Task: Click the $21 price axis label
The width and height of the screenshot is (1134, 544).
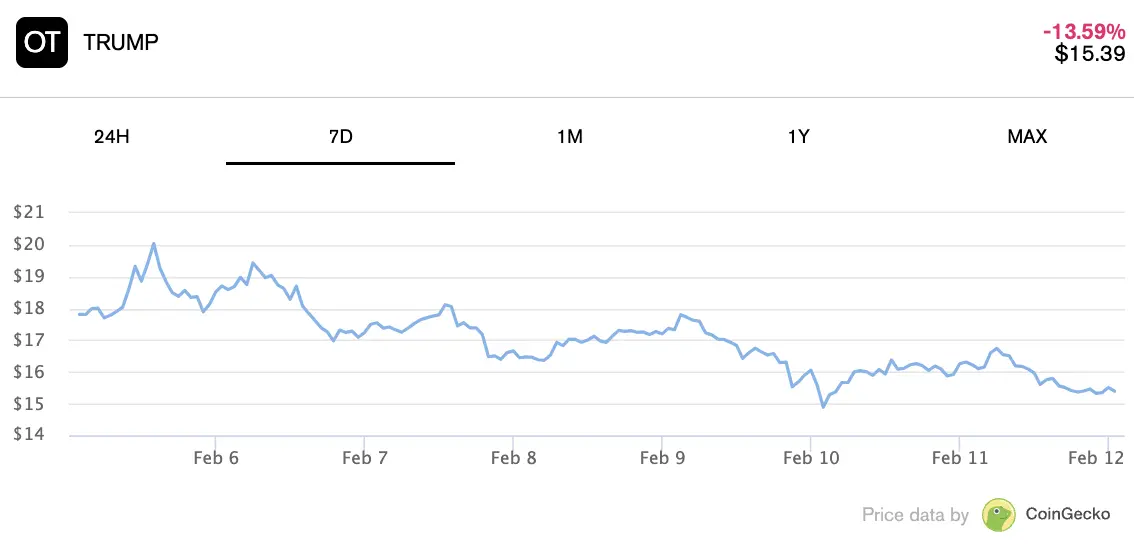Action: 28,212
